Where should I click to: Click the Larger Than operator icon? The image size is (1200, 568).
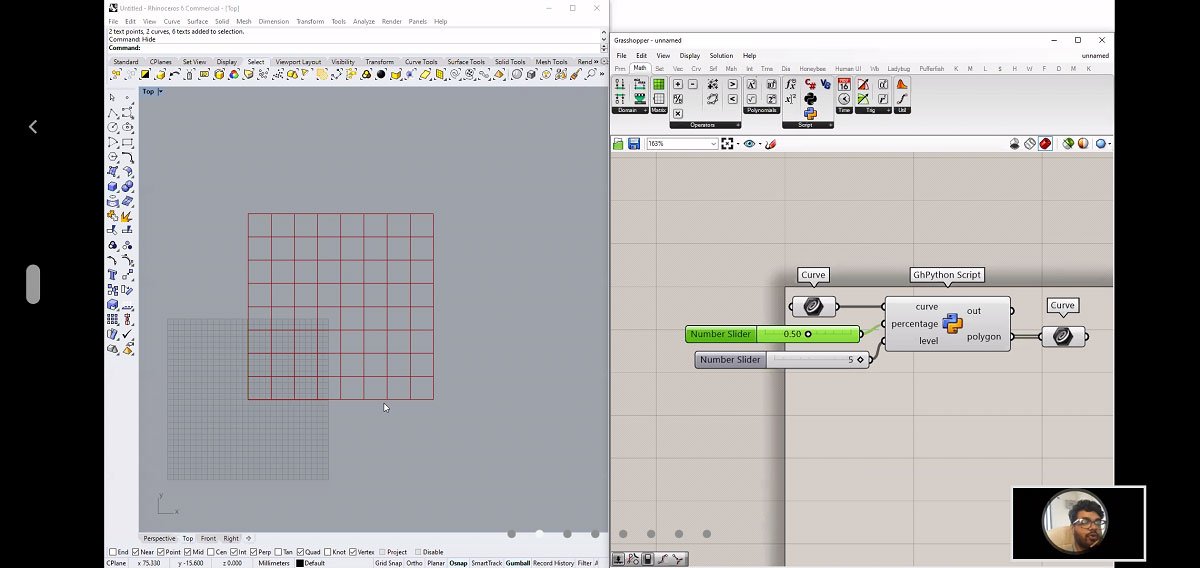click(x=732, y=85)
